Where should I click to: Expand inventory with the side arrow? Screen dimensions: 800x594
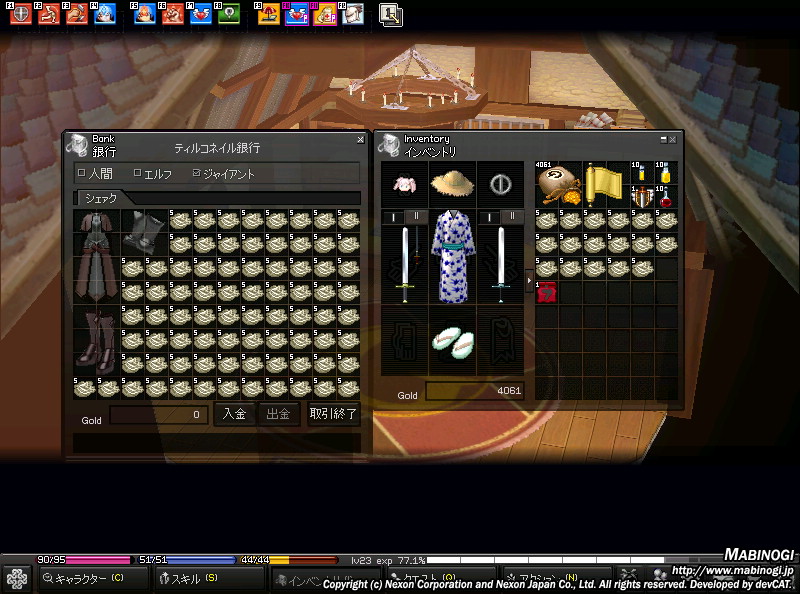(529, 281)
